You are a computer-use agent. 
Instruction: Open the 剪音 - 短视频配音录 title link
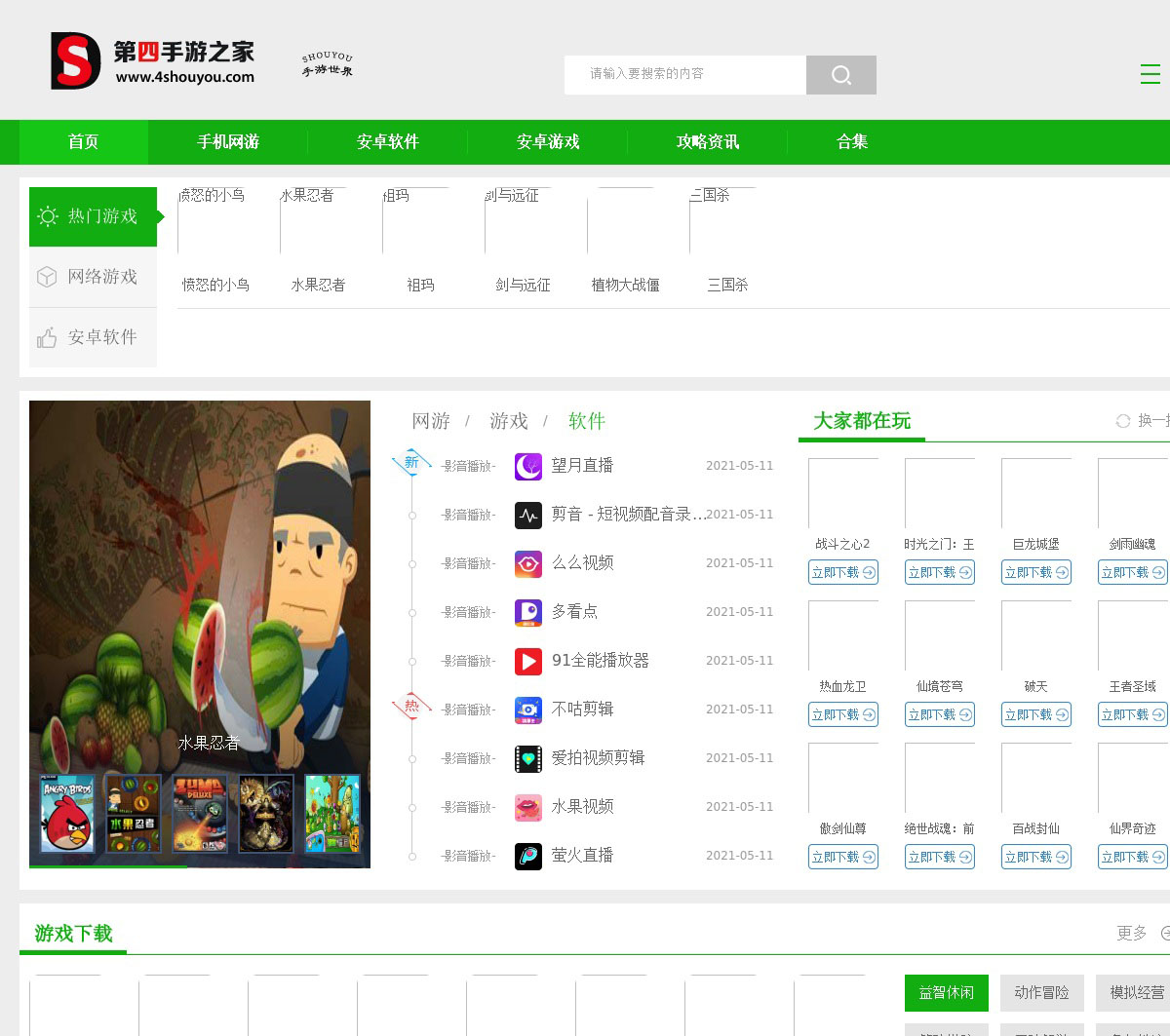point(629,515)
